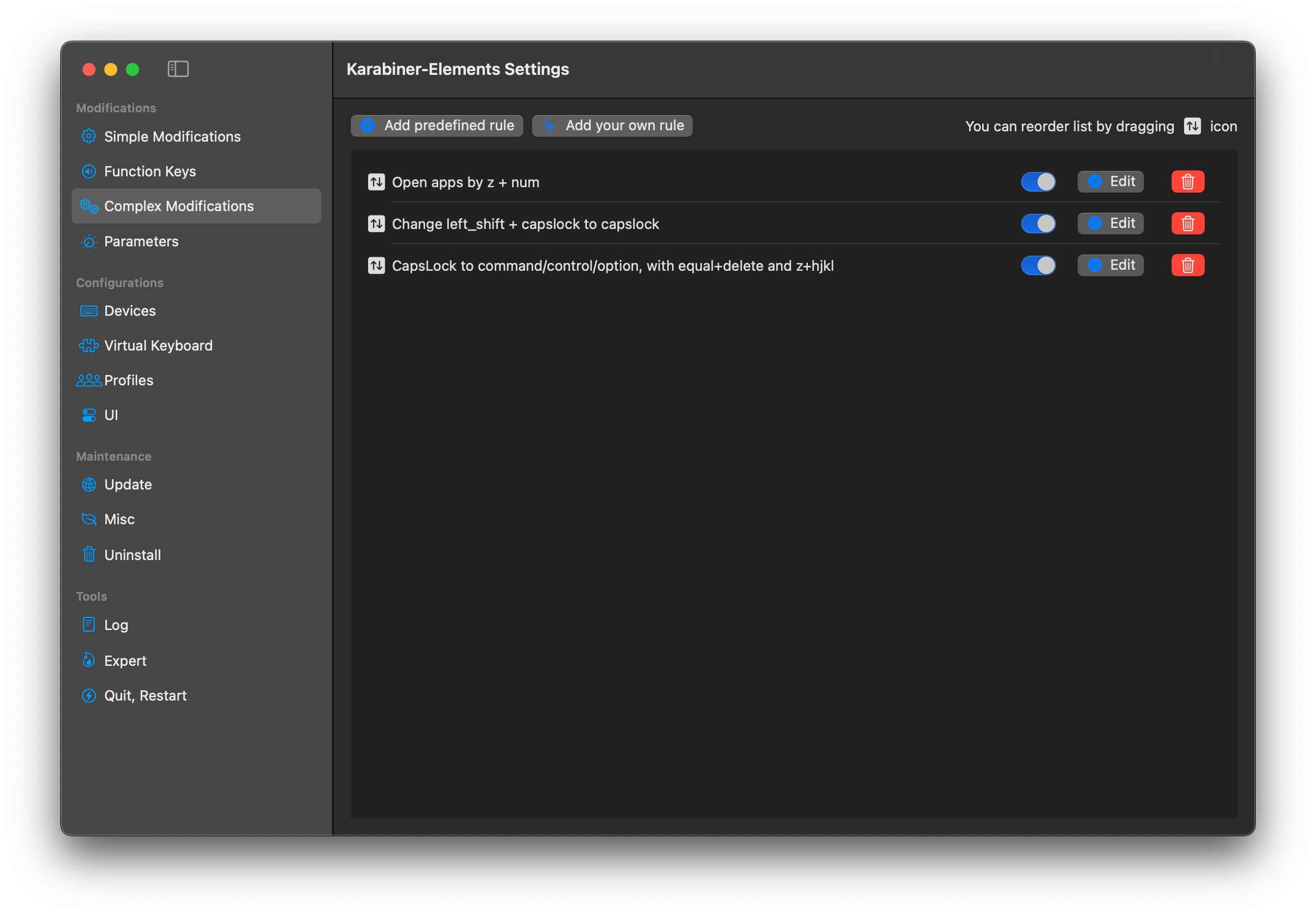Viewport: 1316px width, 916px height.
Task: Go to the Function Keys section
Action: (150, 171)
